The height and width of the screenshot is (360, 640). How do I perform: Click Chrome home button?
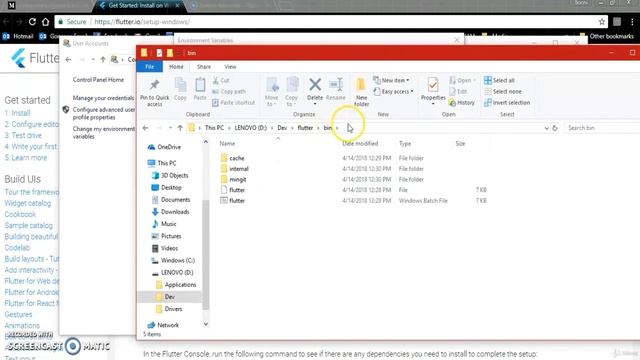pyautogui.click(x=45, y=22)
